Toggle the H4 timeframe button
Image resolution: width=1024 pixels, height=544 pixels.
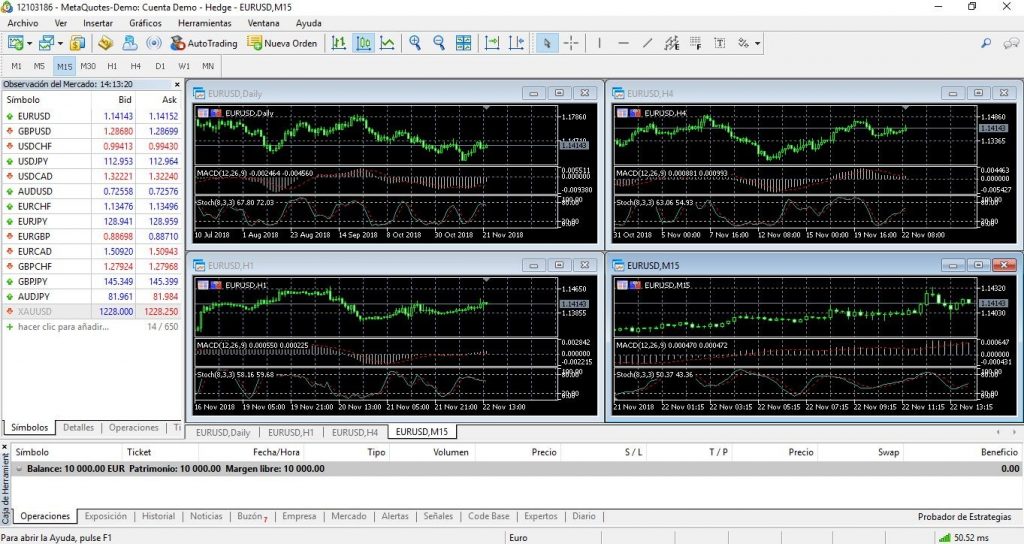tap(135, 66)
